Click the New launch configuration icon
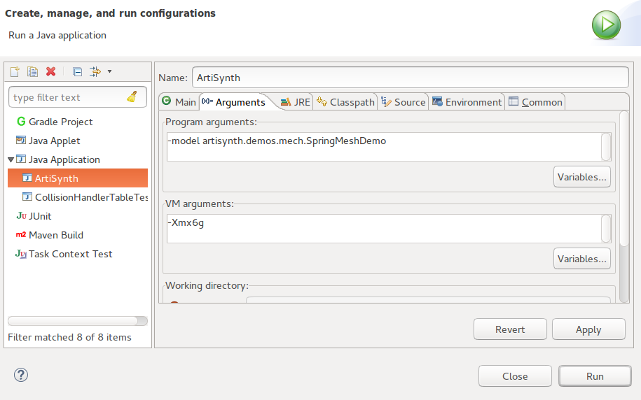Image resolution: width=641 pixels, height=400 pixels. pyautogui.click(x=15, y=72)
